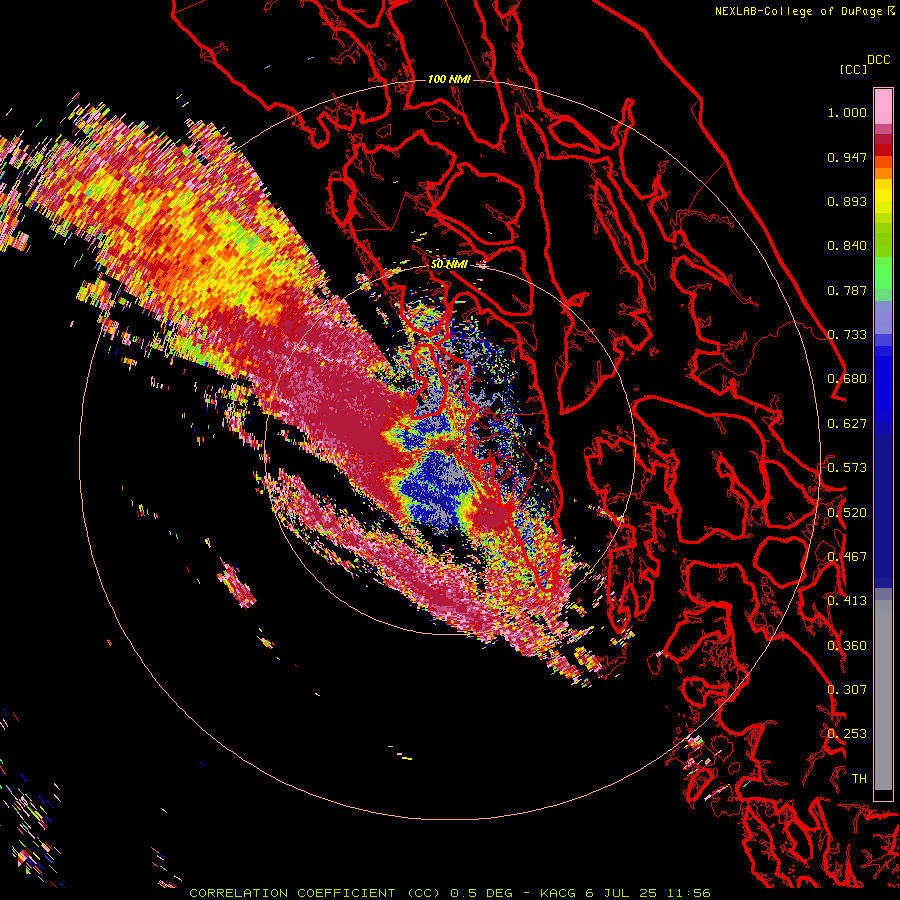Click the gray lower color bar segment
The height and width of the screenshot is (900, 900).
click(x=883, y=695)
